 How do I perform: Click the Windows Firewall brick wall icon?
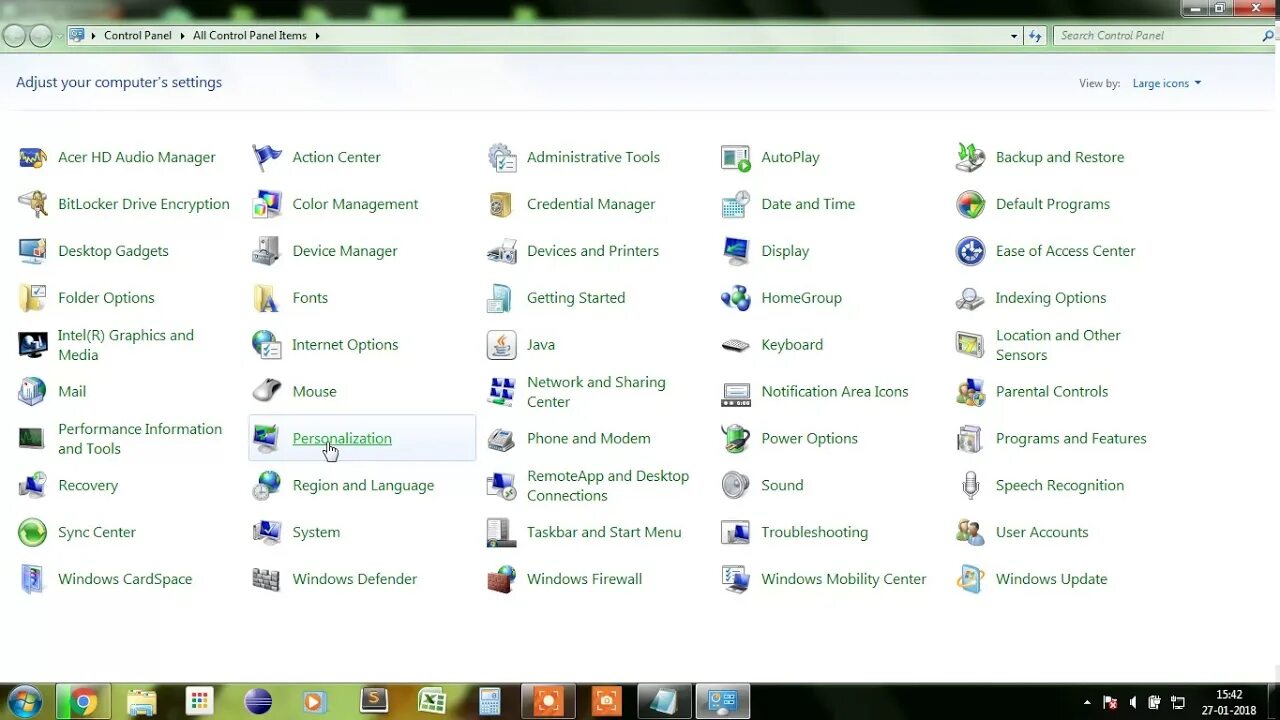pos(502,579)
